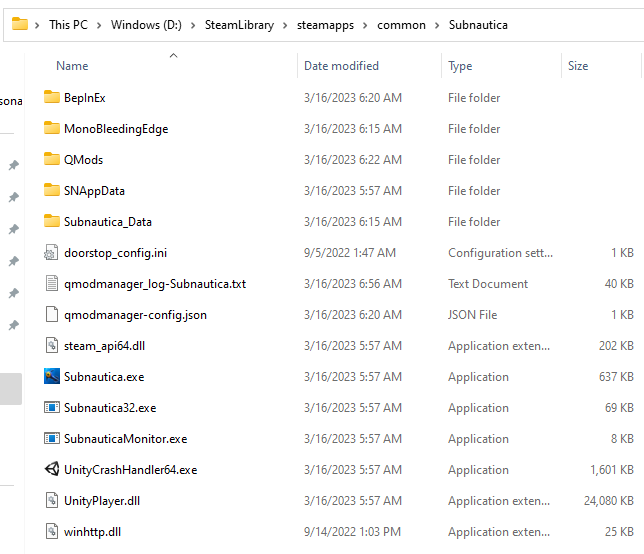The image size is (644, 554).
Task: Click the Subnautica32.exe application icon
Action: 52,407
